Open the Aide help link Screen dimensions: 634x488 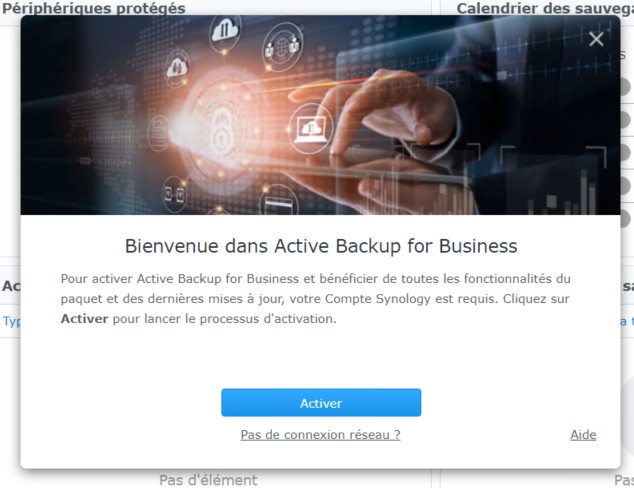click(x=583, y=435)
